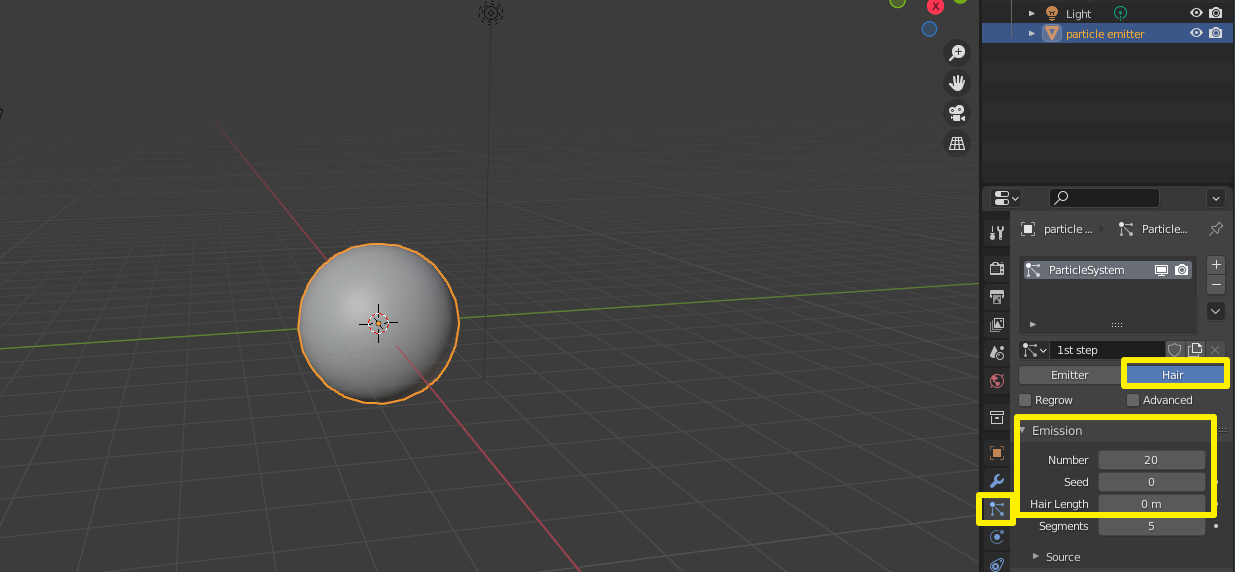Viewport: 1235px width, 572px height.
Task: Expand the Source subpanel
Action: 1036,557
